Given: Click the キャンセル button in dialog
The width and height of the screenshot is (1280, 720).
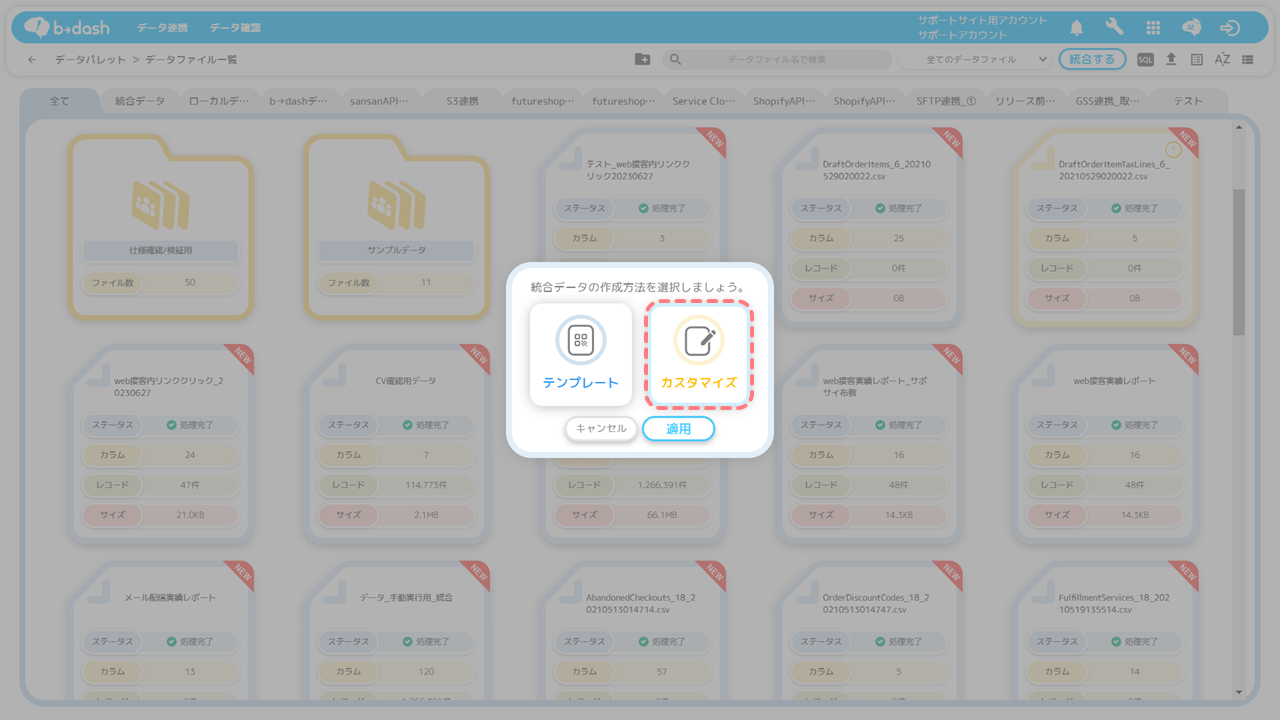Looking at the screenshot, I should click(x=601, y=428).
